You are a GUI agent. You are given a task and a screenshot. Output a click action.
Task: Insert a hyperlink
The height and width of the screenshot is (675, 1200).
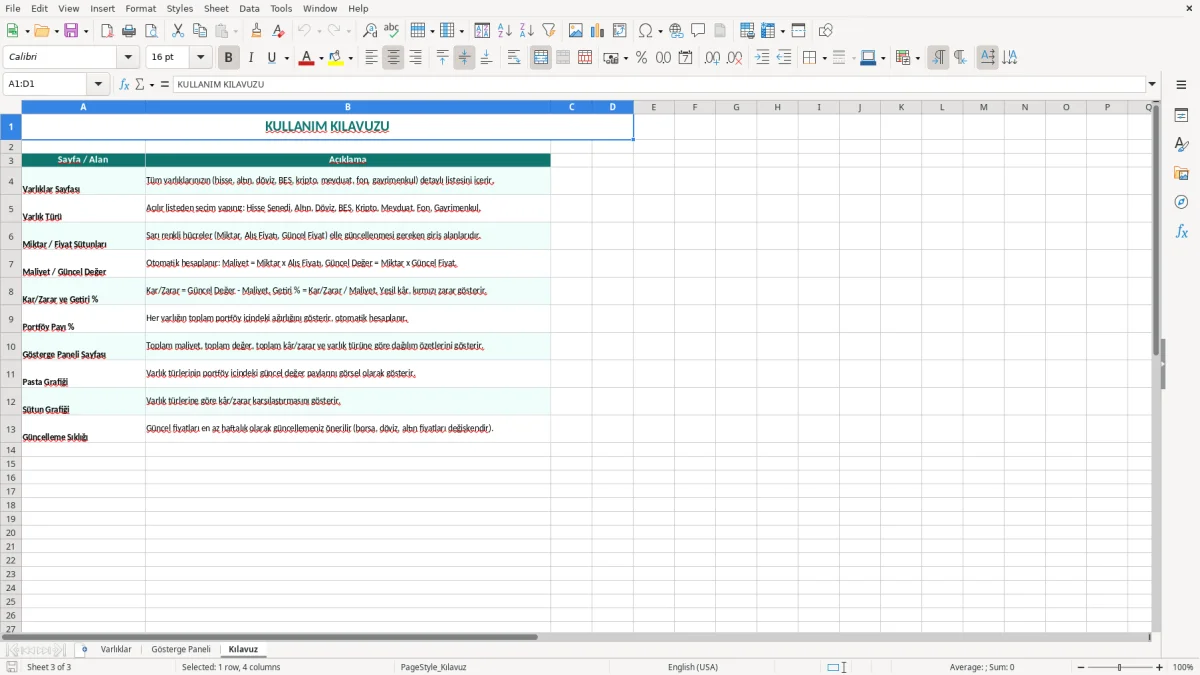click(676, 31)
